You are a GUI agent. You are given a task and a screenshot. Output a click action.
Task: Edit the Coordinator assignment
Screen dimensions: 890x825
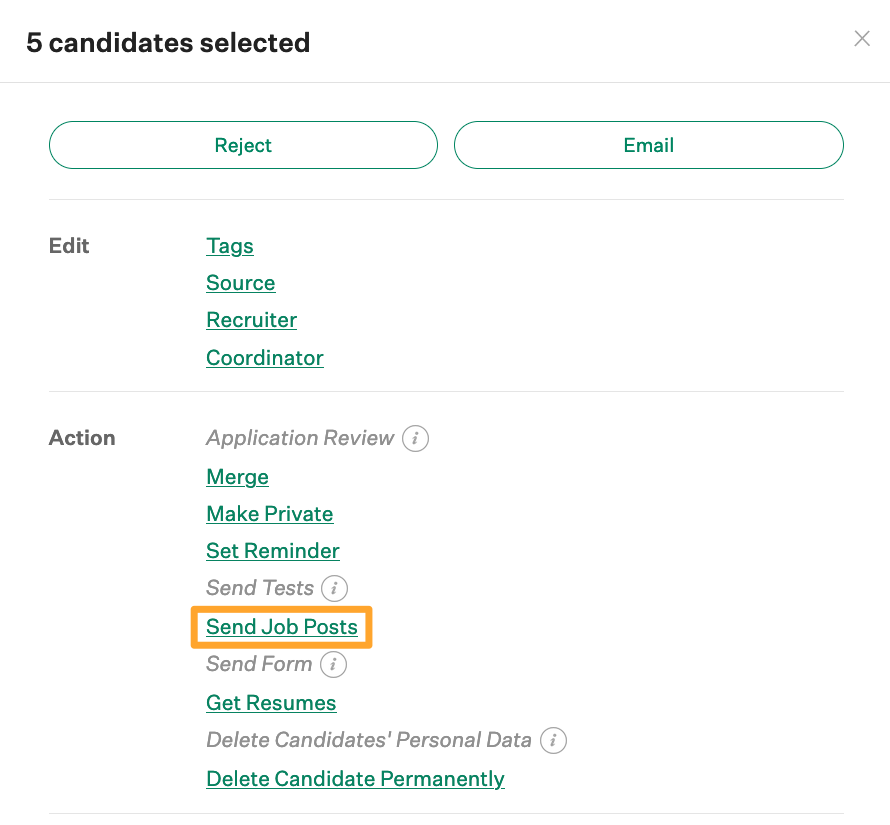coord(265,358)
